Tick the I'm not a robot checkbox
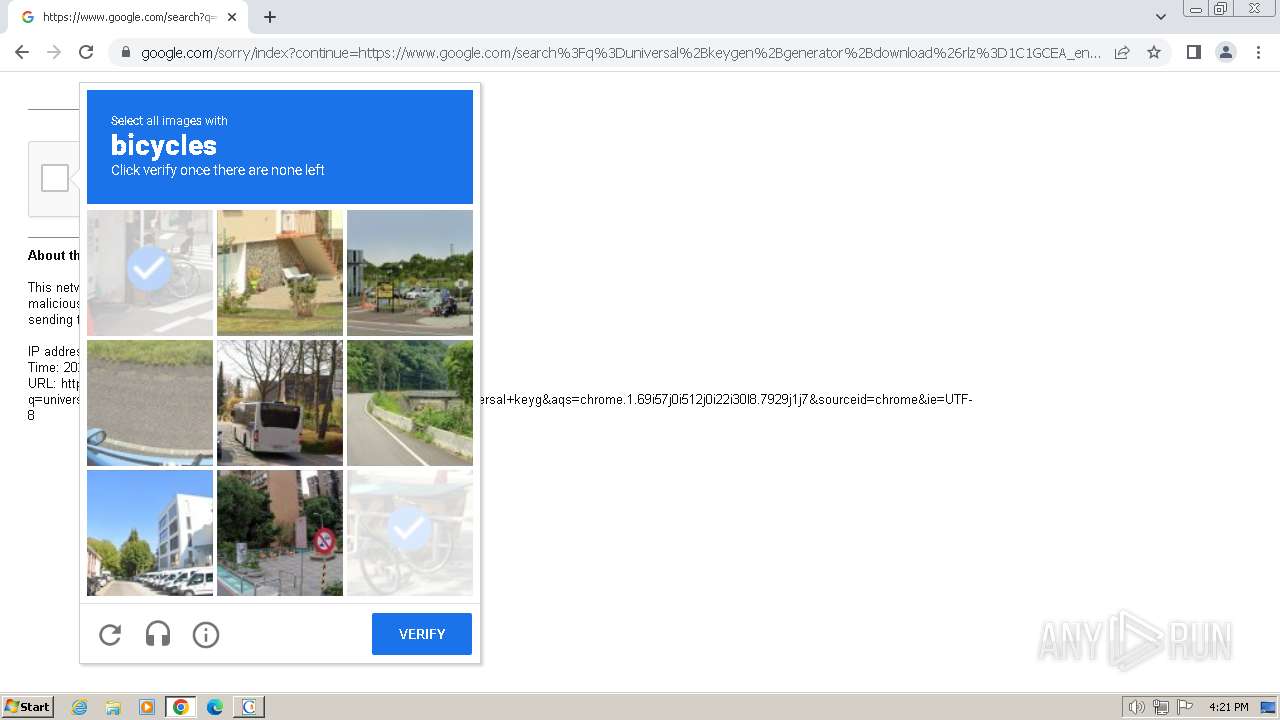1280x720 pixels. click(55, 178)
